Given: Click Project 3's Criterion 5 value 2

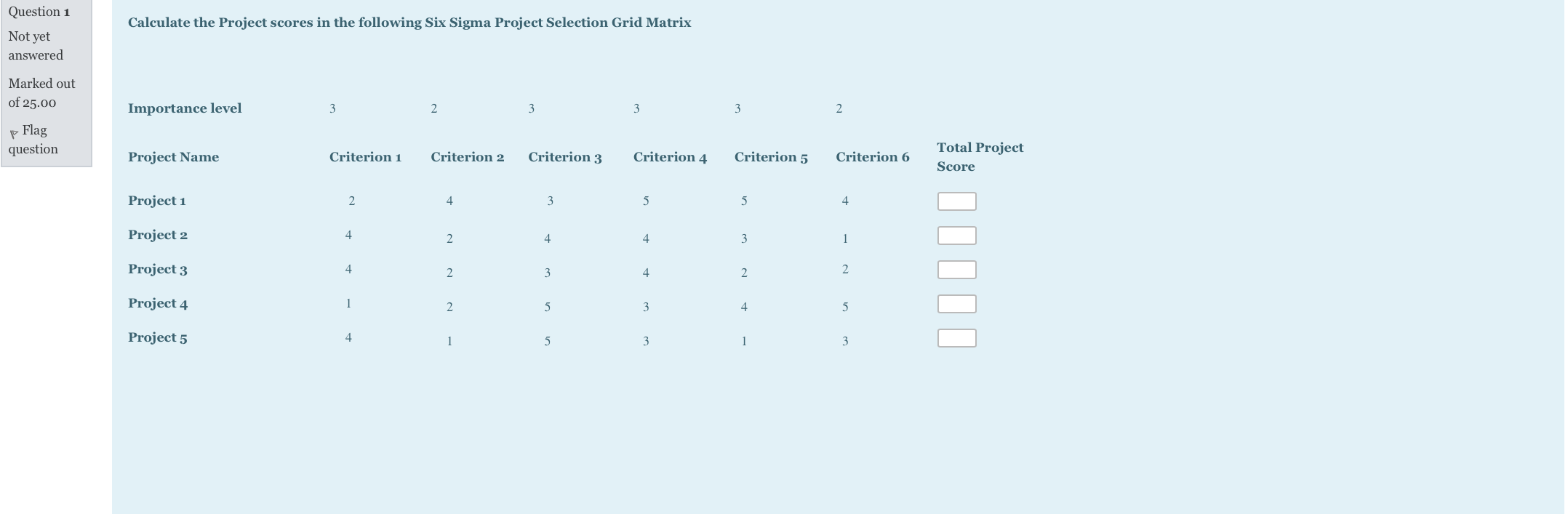Looking at the screenshot, I should point(744,273).
